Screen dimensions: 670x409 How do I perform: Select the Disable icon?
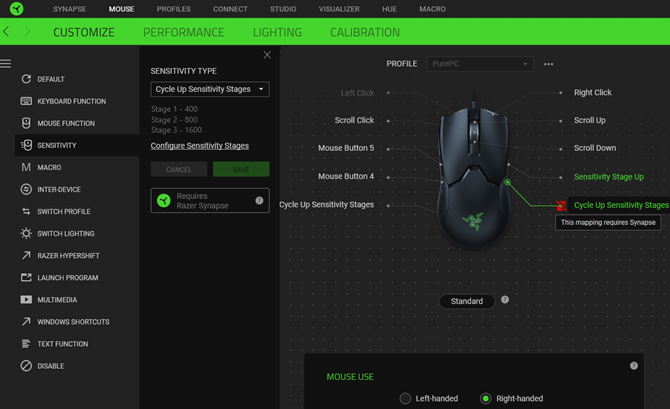26,366
